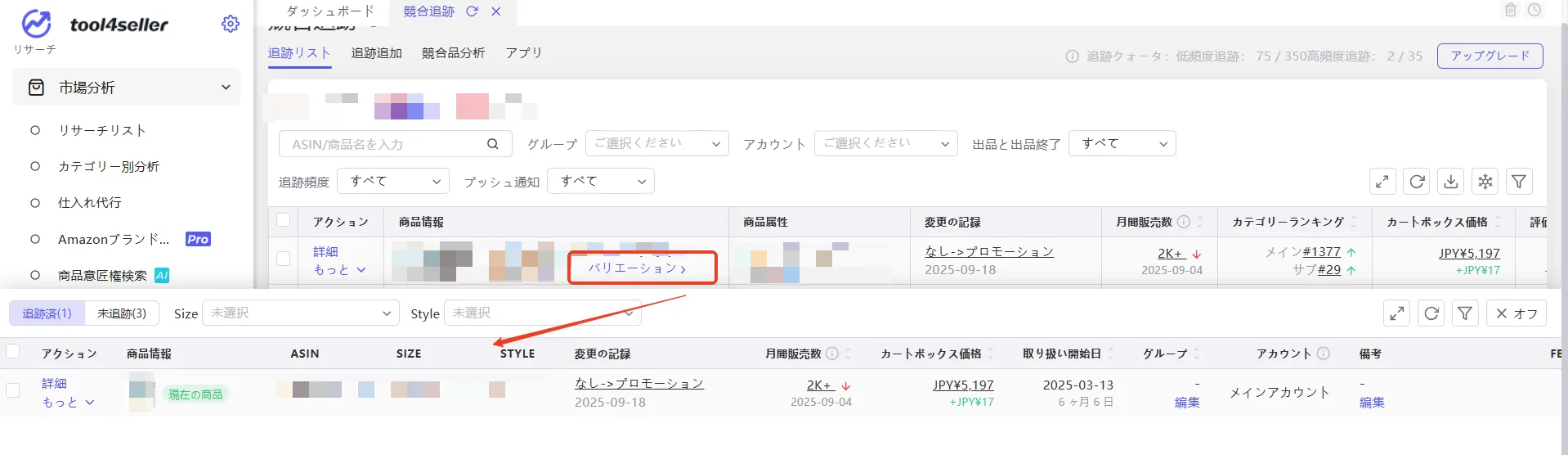The width and height of the screenshot is (1568, 455).
Task: Open the 追跡追加 tab
Action: [377, 53]
